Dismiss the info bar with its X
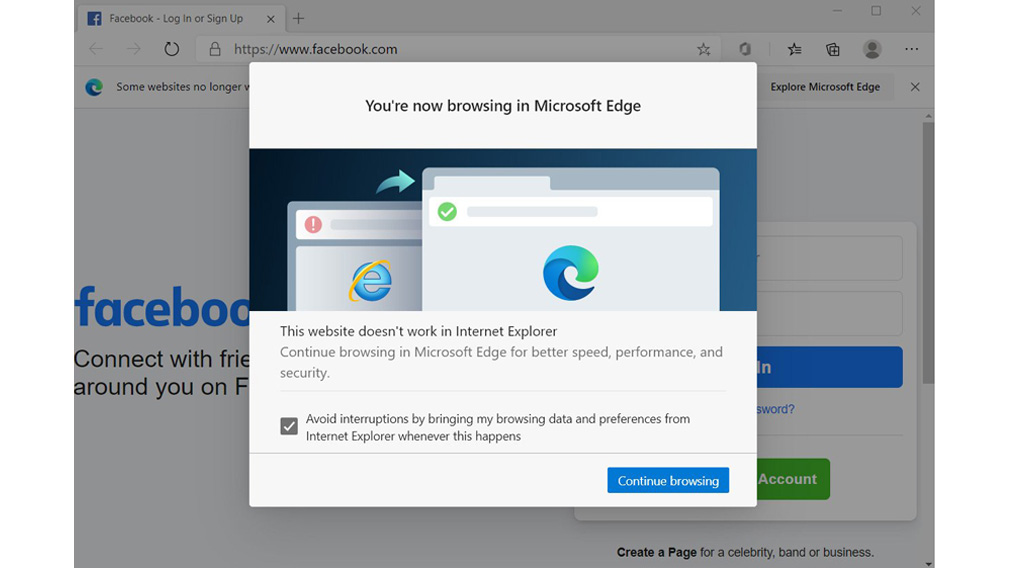The image size is (1009, 568). [x=915, y=87]
